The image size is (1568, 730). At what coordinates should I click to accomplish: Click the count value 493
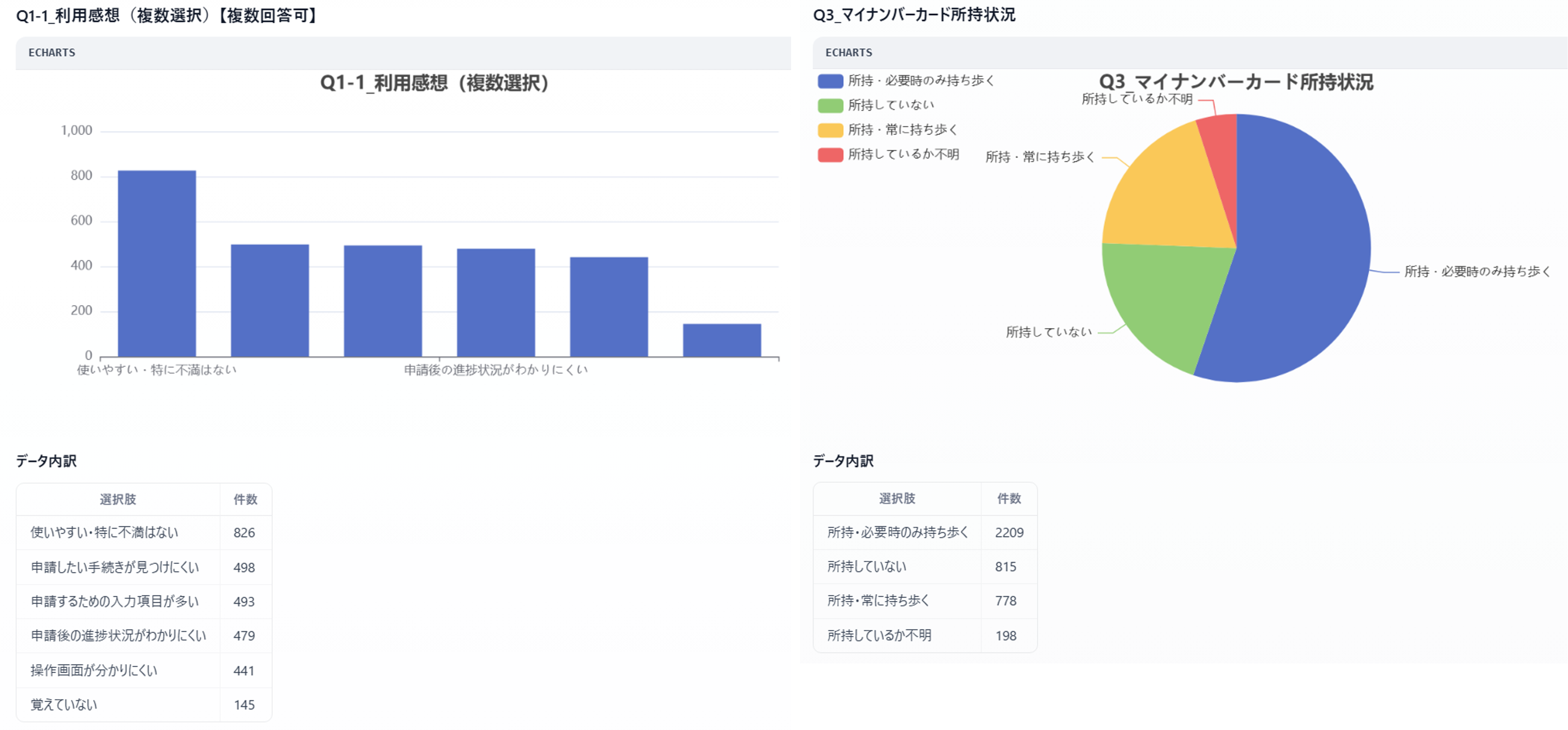(x=244, y=602)
